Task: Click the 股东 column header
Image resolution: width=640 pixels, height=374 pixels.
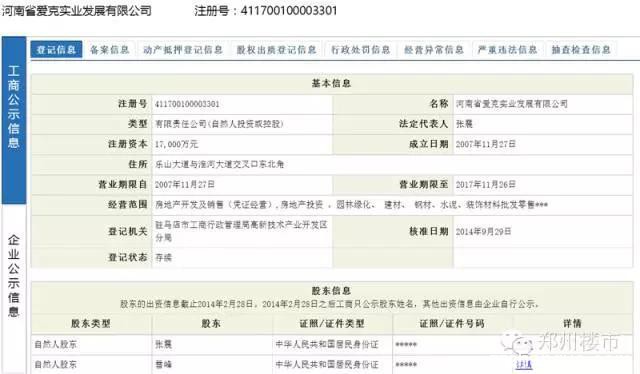Action: tap(211, 324)
